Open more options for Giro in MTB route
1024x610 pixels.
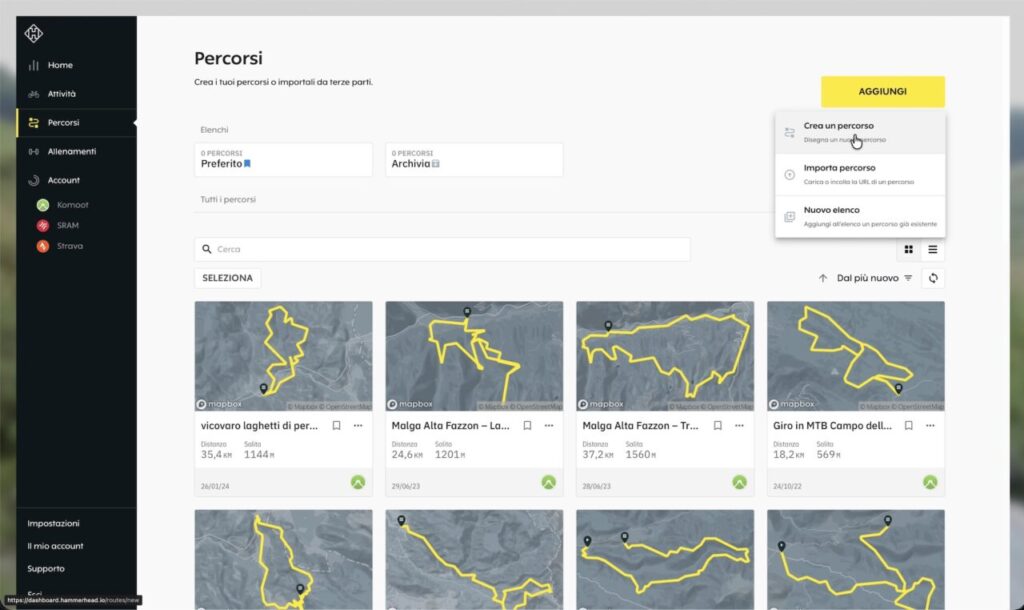click(x=930, y=425)
